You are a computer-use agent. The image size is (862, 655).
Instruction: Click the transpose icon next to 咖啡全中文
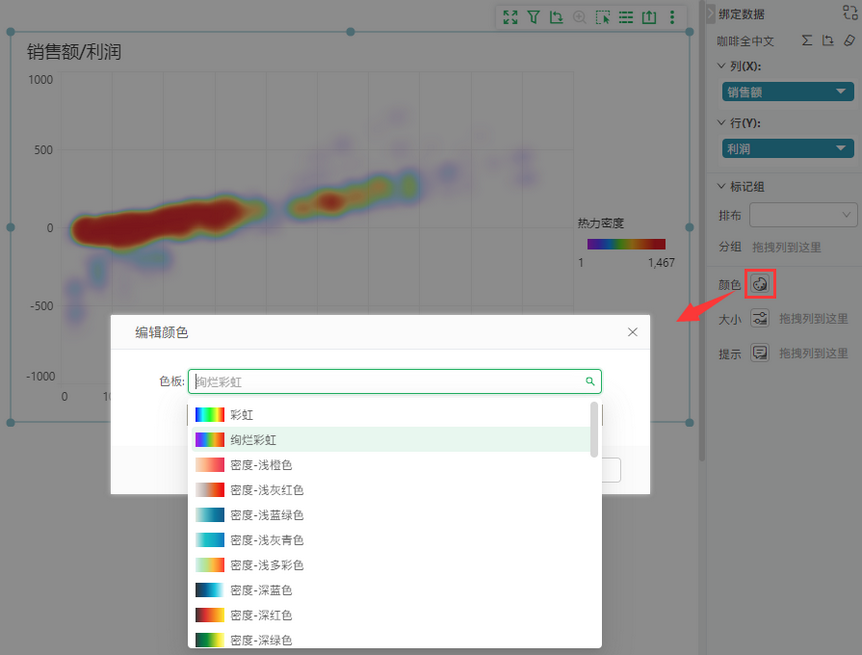(x=827, y=40)
